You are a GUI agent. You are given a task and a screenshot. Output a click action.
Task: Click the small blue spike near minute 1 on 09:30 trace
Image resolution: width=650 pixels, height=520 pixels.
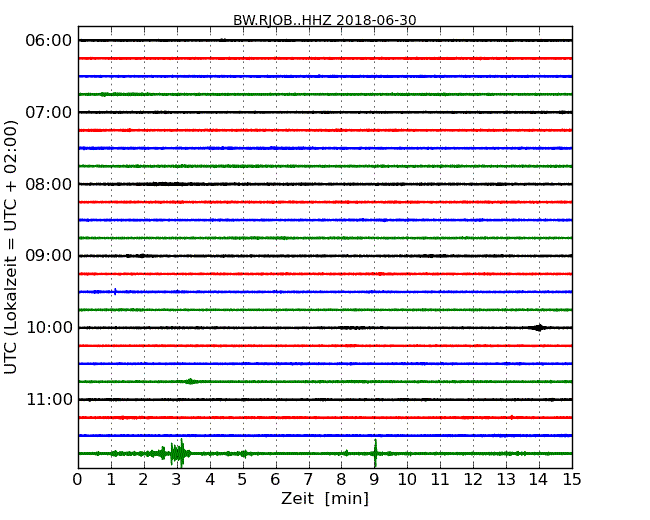pyautogui.click(x=115, y=292)
